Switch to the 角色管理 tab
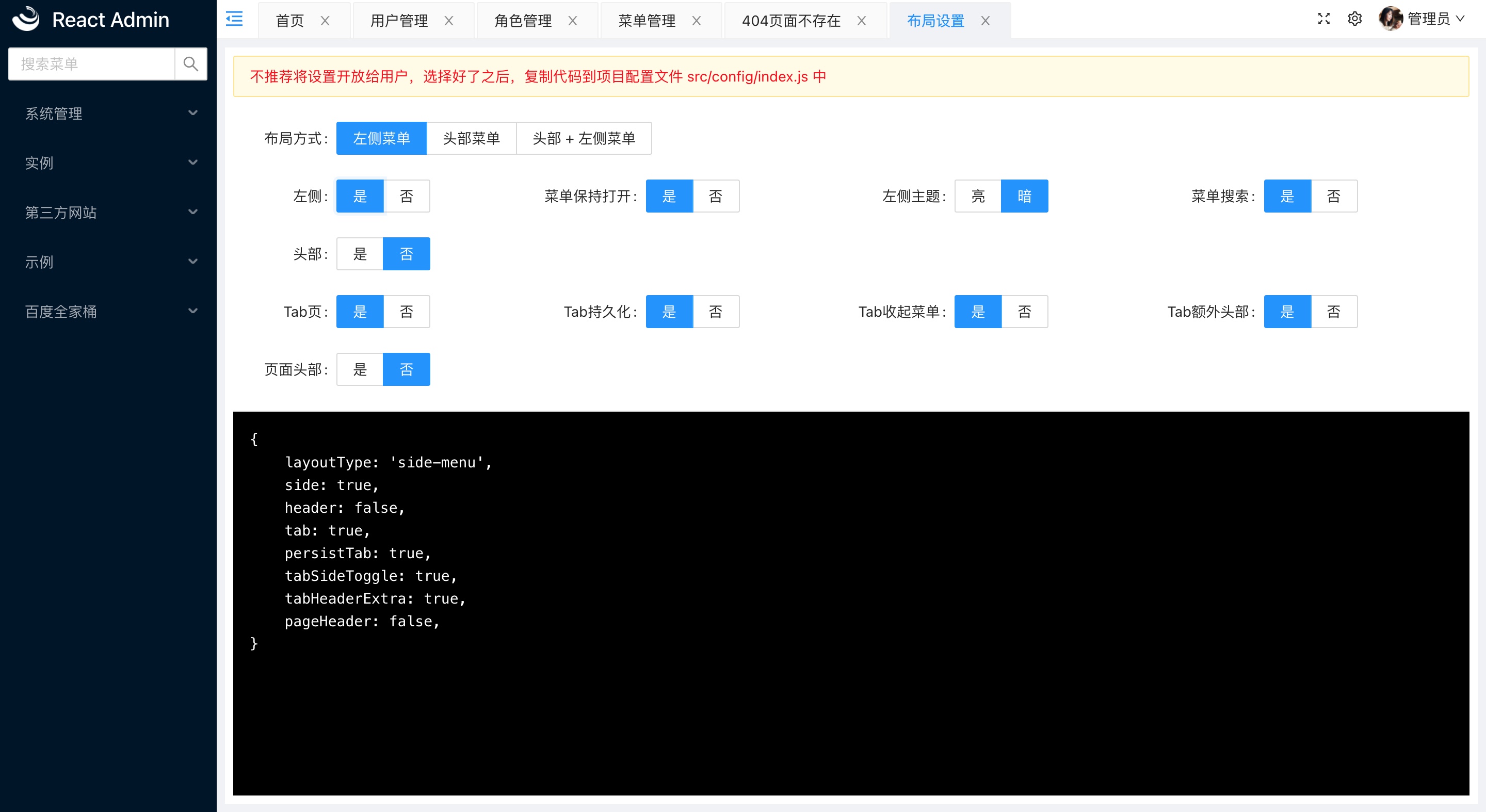Screen dimensions: 1486x812 (x=523, y=21)
